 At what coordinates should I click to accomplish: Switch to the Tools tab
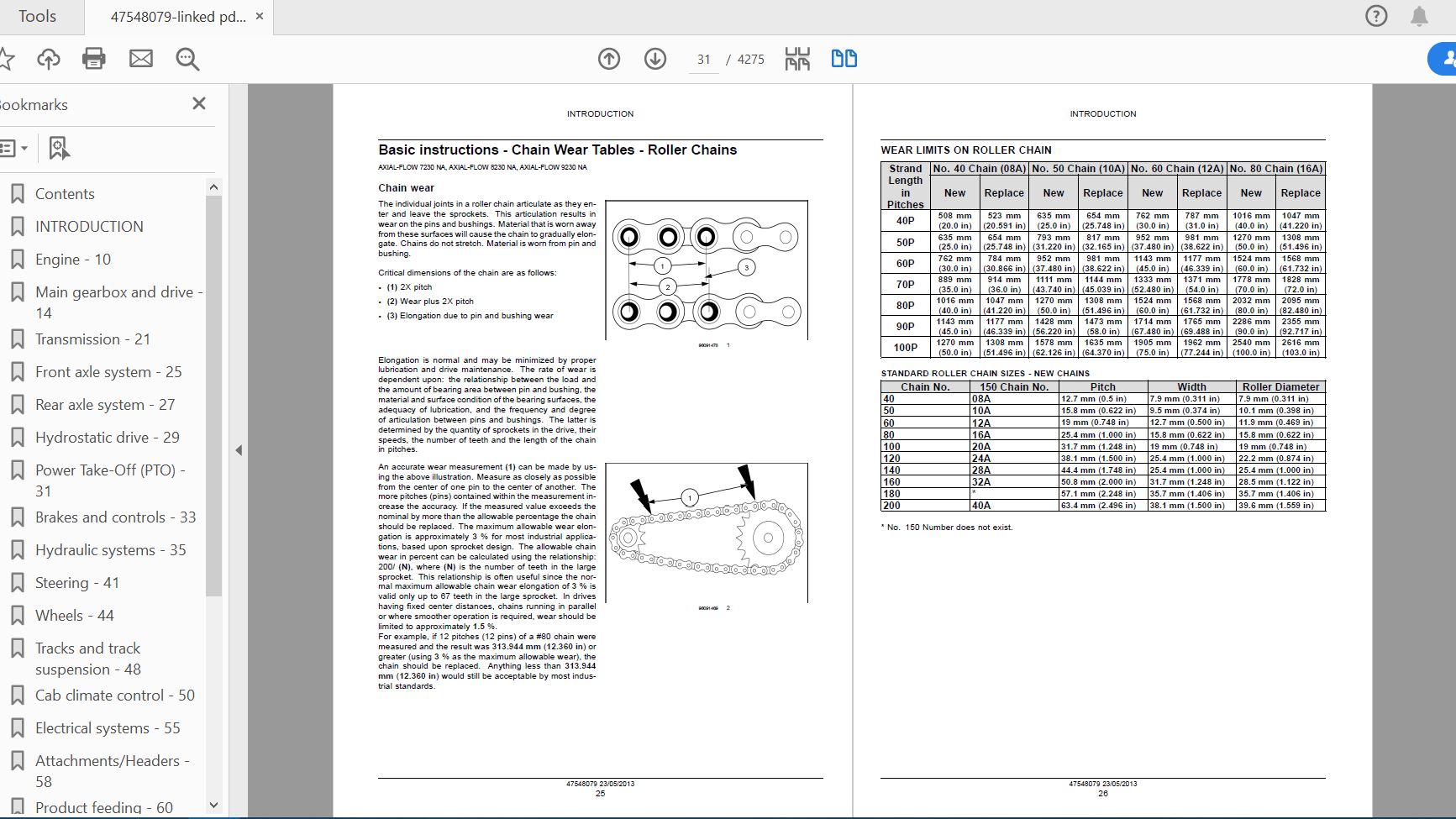37,17
